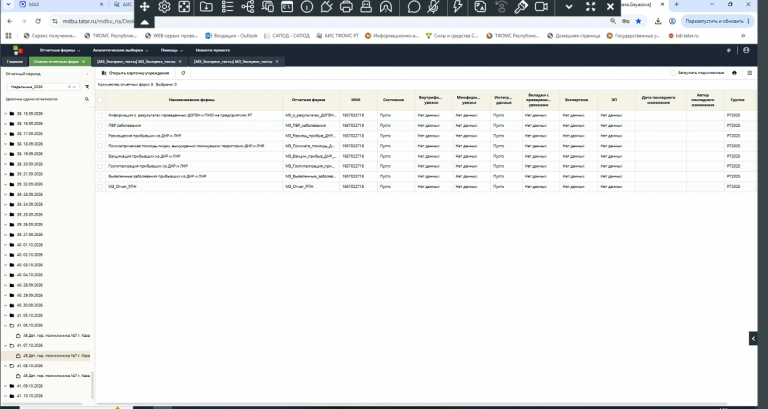This screenshot has width=768, height=409.
Task: Click the search icon in Цепочки сдачи отчетности
Action: [x=87, y=99]
